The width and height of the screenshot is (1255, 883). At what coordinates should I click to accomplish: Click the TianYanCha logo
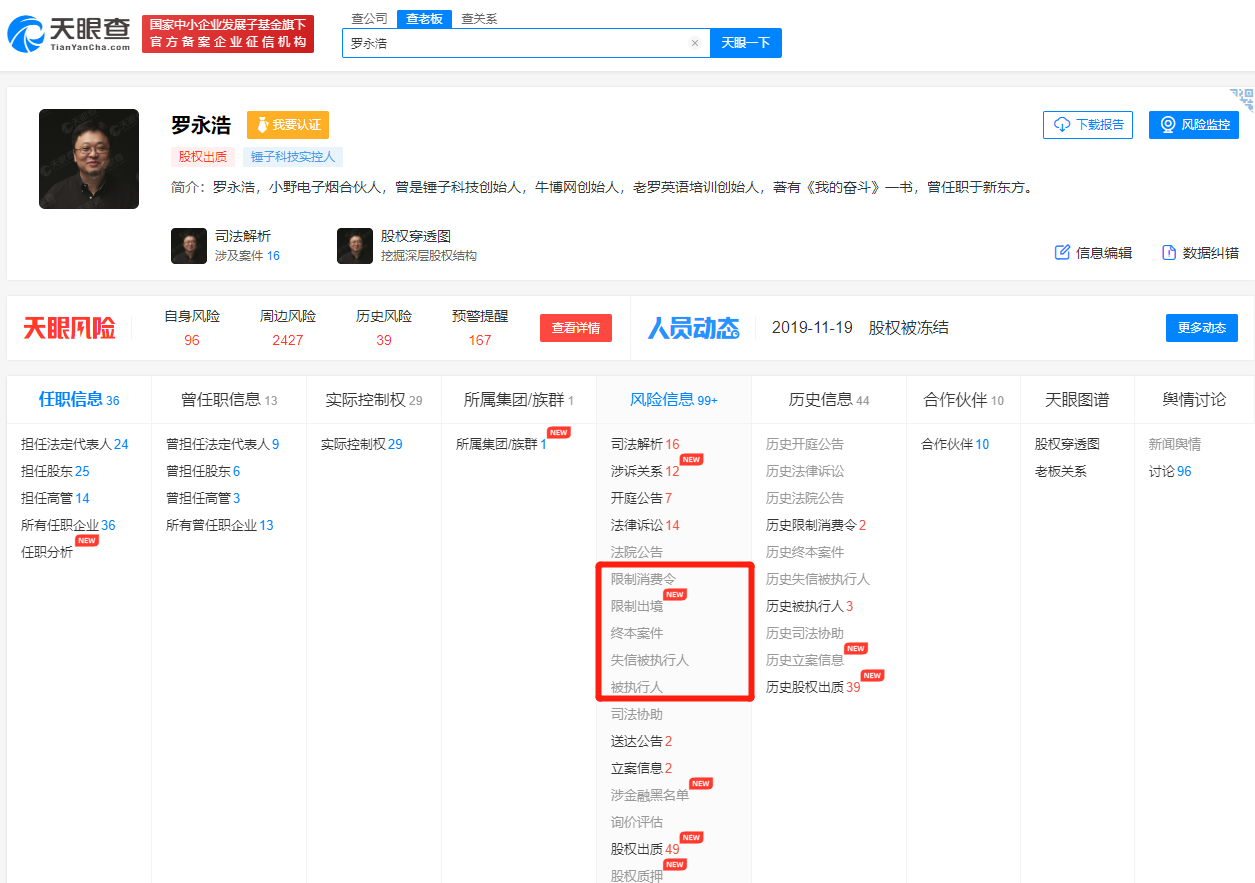[x=68, y=33]
